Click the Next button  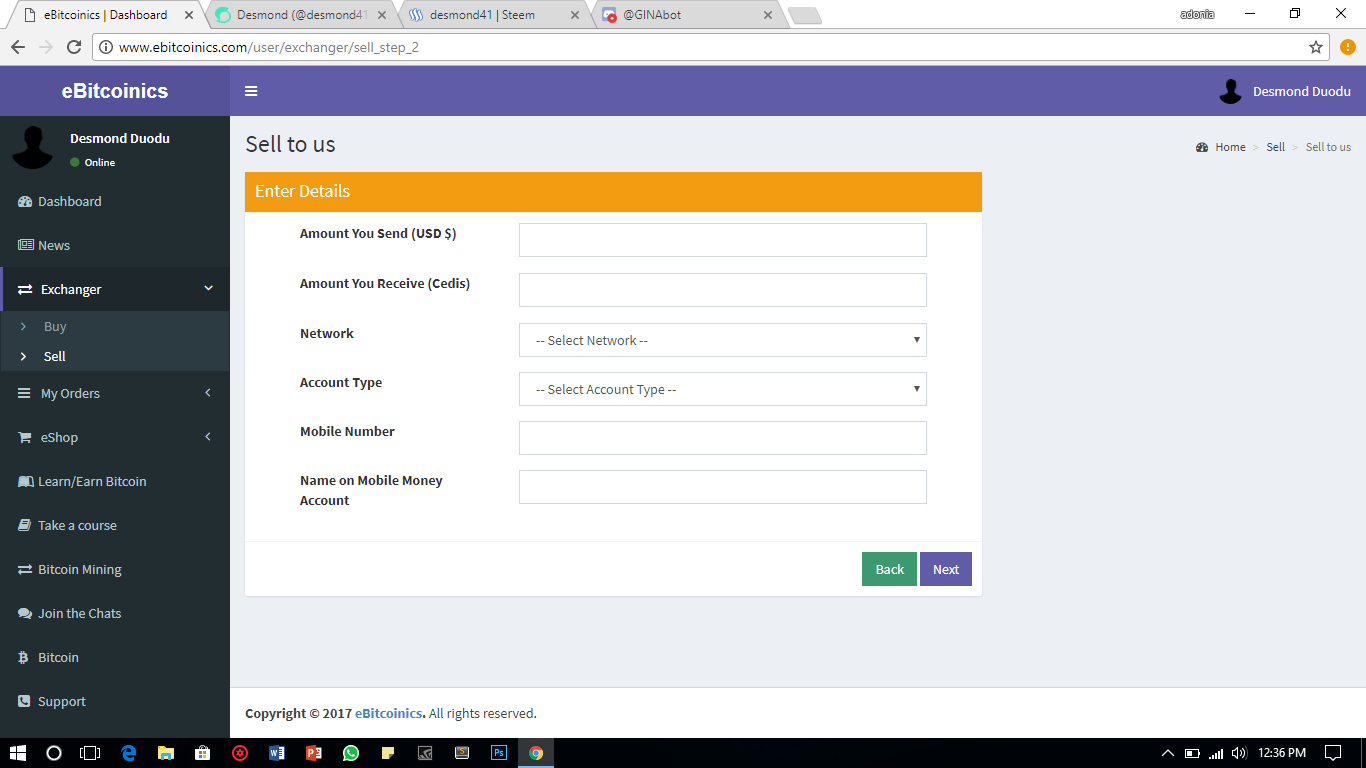pos(945,568)
